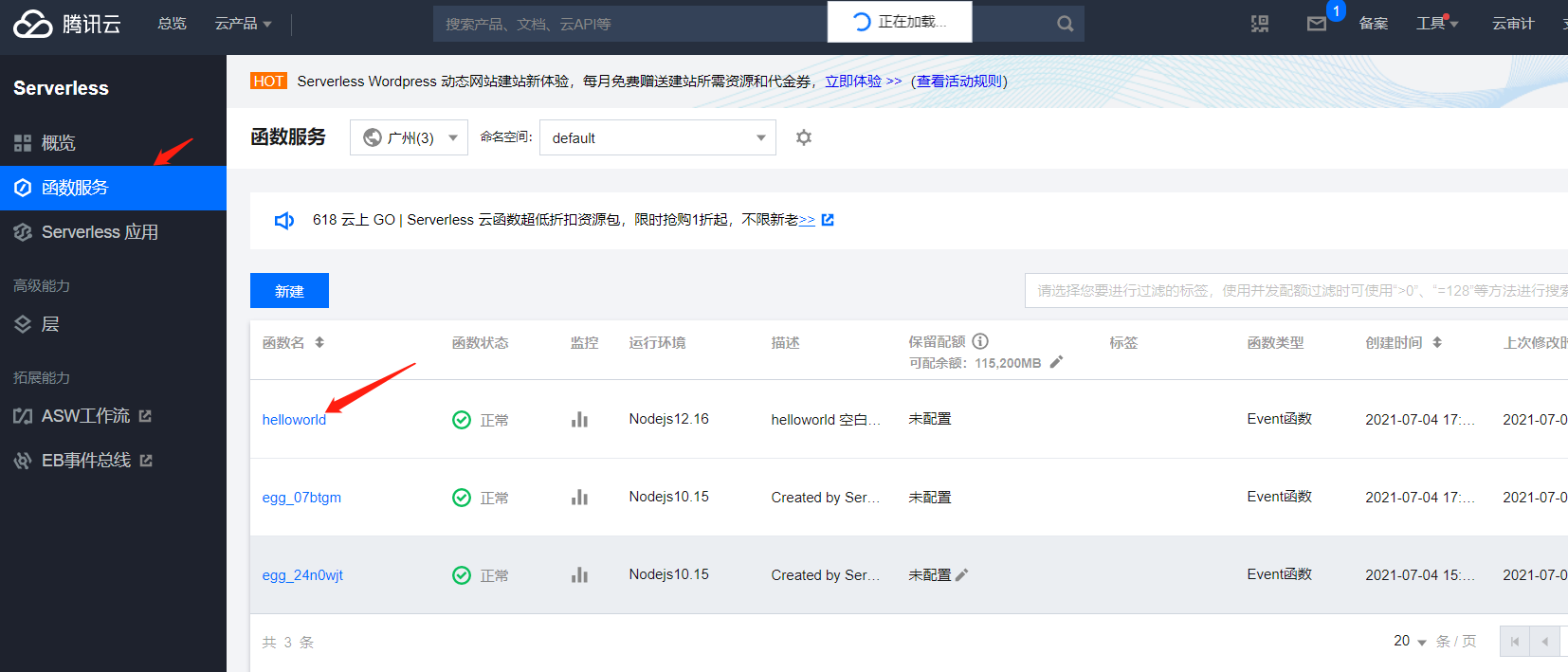Image resolution: width=1568 pixels, height=672 pixels.
Task: Click the 618 云上 GO announcement text
Action: [x=563, y=220]
